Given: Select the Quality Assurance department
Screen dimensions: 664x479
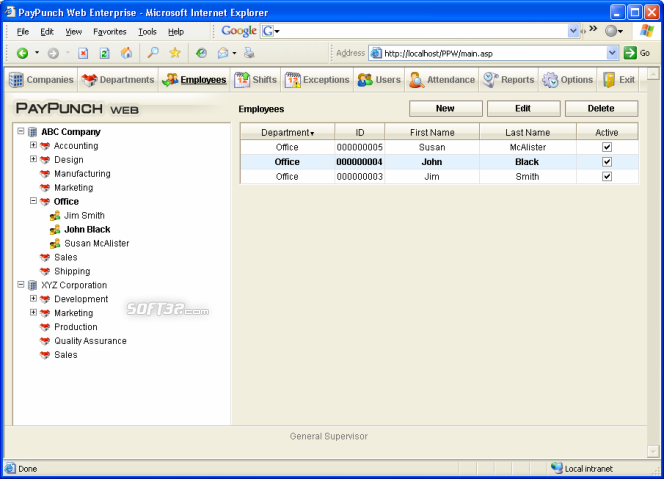Looking at the screenshot, I should (x=90, y=341).
